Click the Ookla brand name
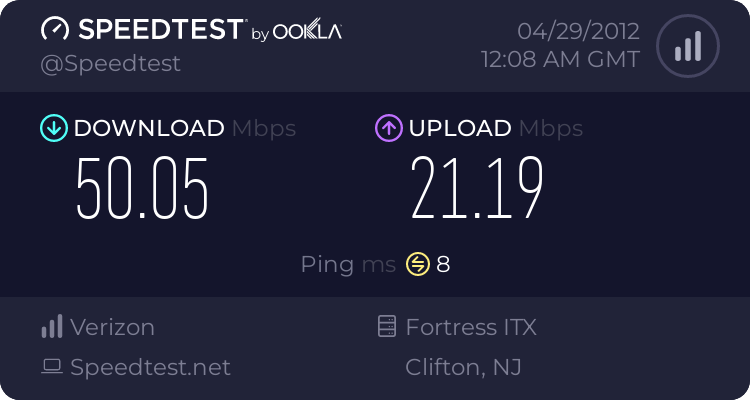750x400 pixels. point(308,32)
